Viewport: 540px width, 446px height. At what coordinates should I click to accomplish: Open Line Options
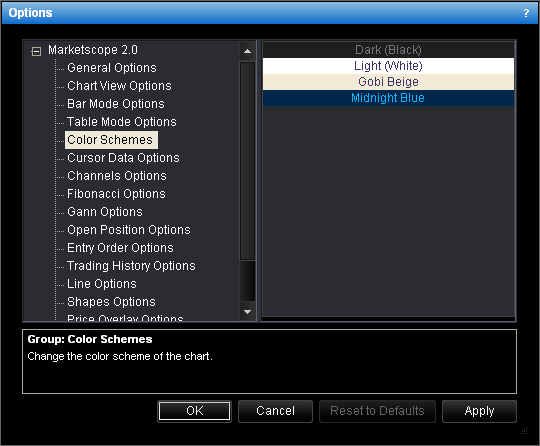pyautogui.click(x=102, y=283)
